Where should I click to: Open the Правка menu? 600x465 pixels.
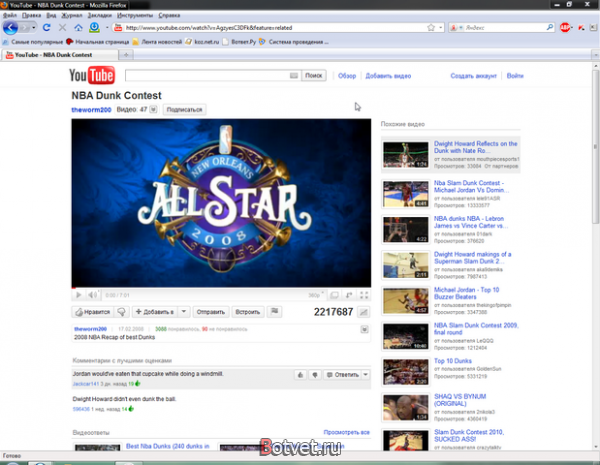pos(31,15)
